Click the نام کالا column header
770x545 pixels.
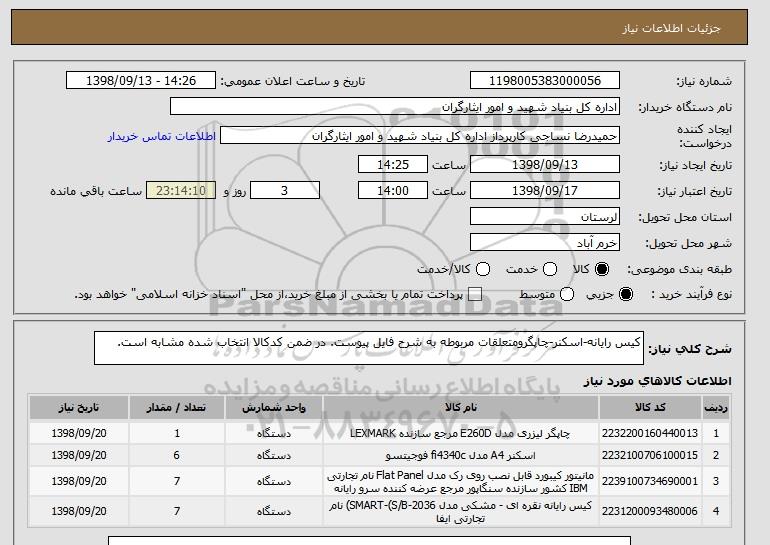pyautogui.click(x=461, y=408)
